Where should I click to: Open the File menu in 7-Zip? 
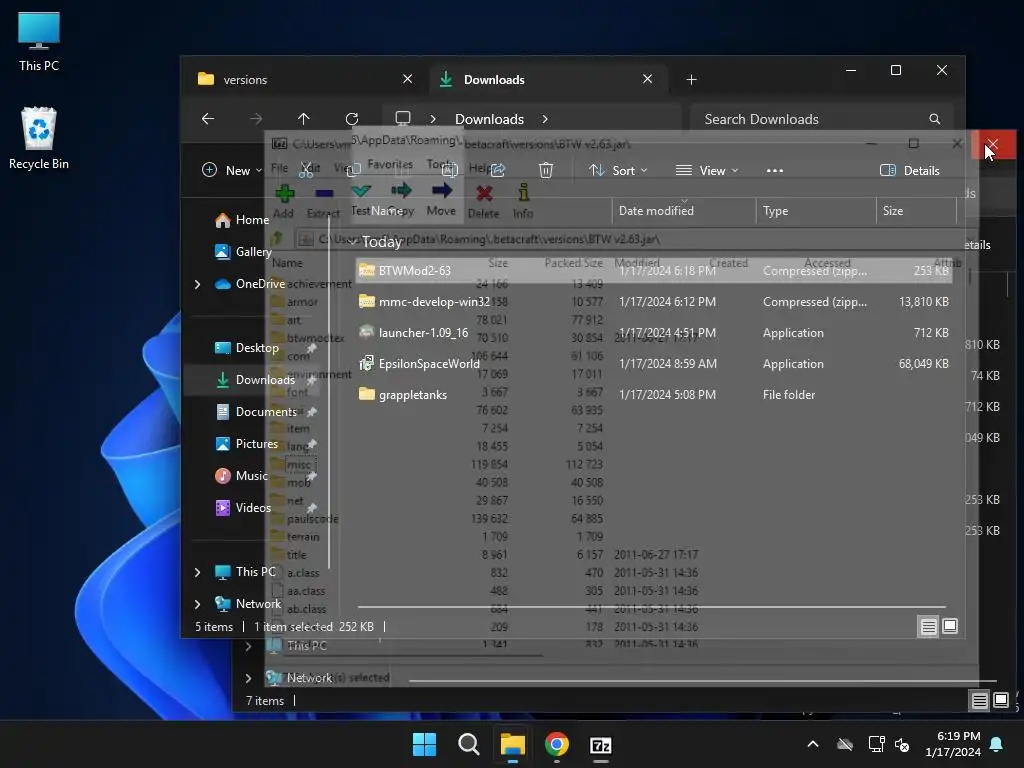tap(279, 168)
